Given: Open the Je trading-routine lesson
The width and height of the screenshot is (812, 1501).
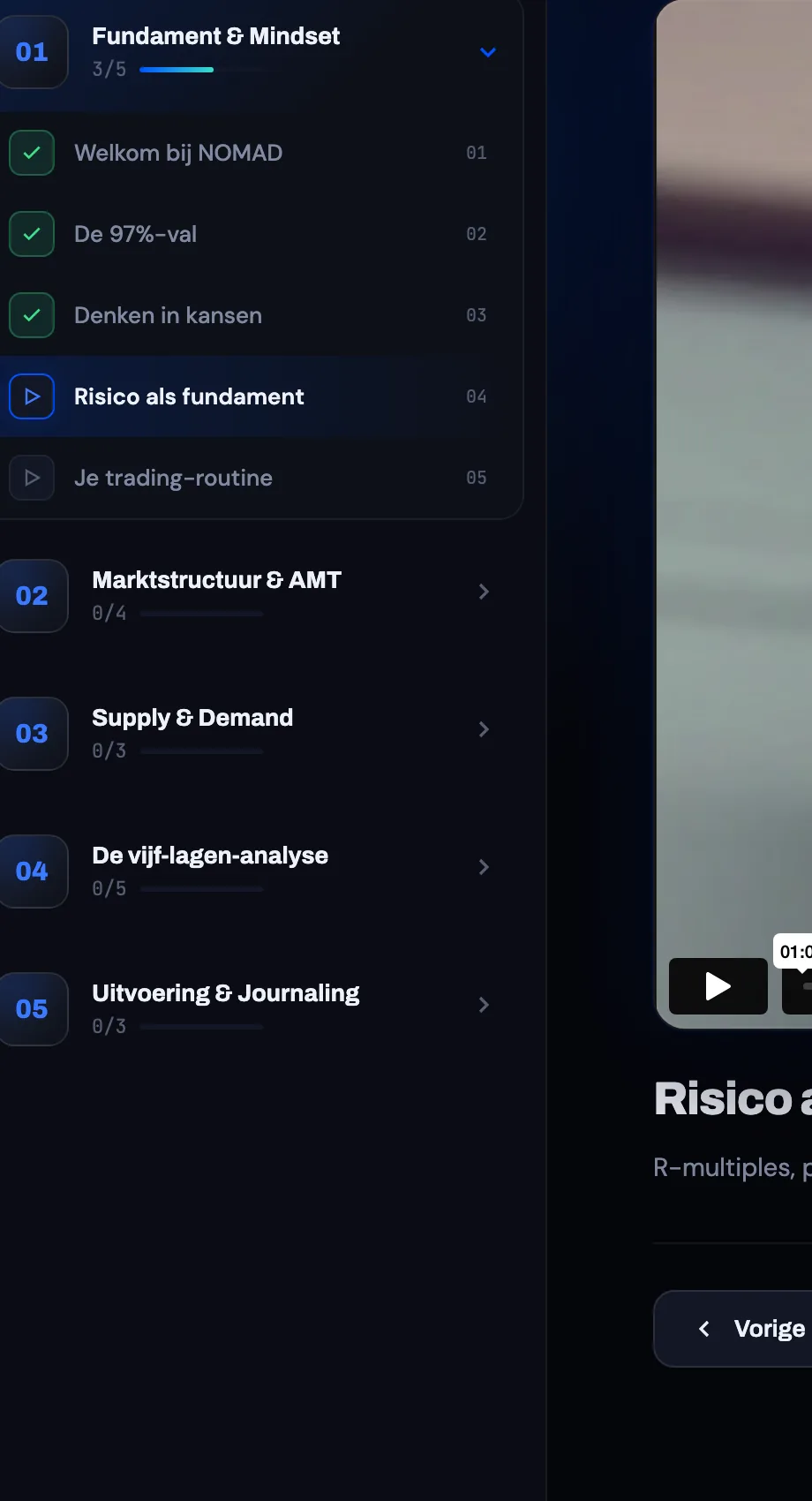Looking at the screenshot, I should 261,478.
